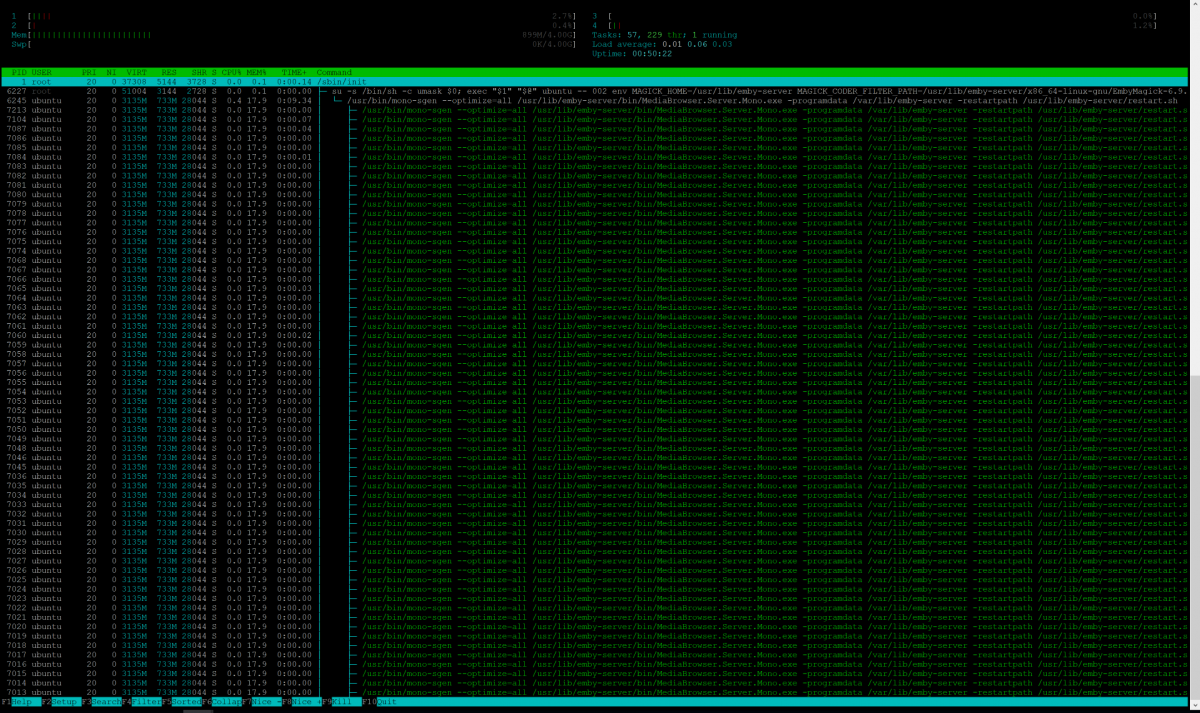Select the thread row with PID 7084
1200x713 pixels.
[594, 157]
